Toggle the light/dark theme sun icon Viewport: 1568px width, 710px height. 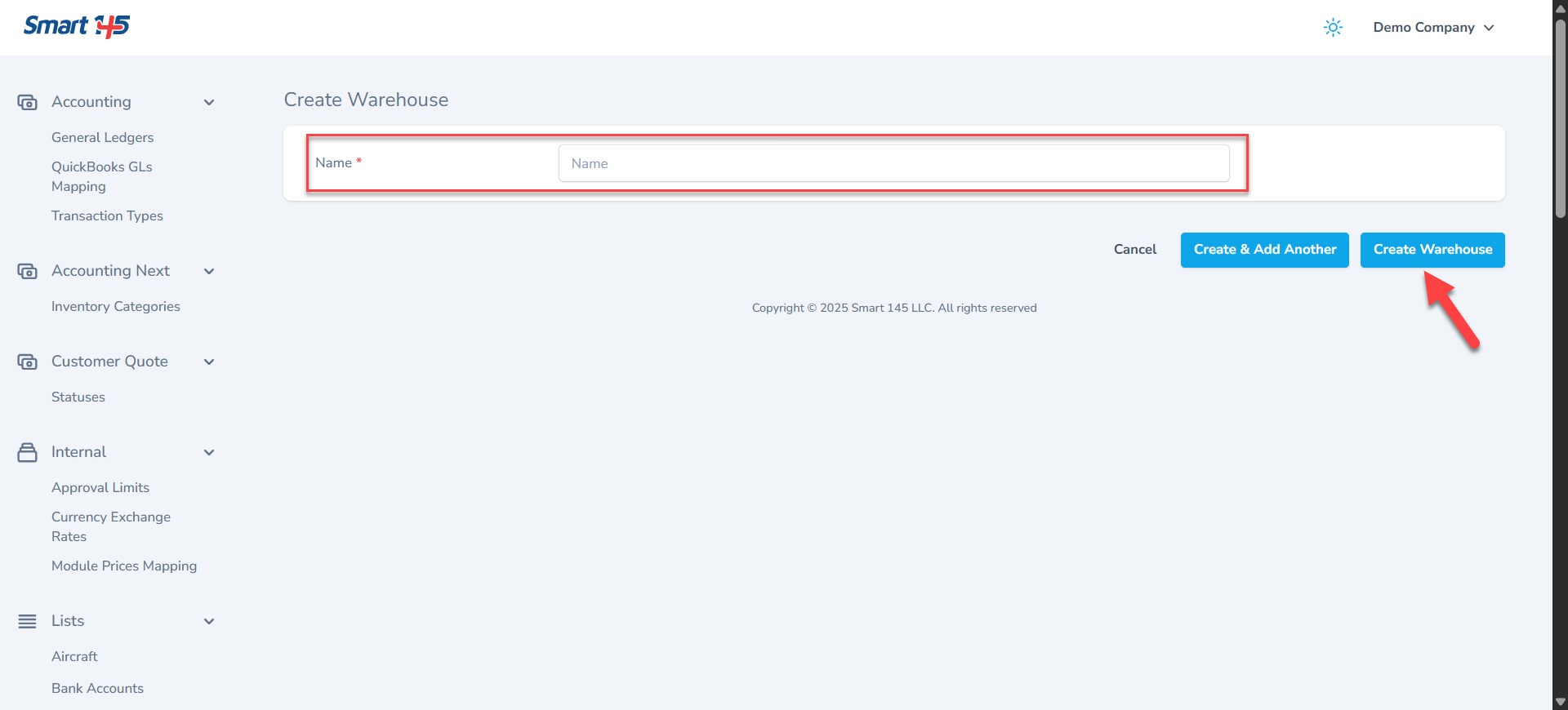(x=1332, y=28)
